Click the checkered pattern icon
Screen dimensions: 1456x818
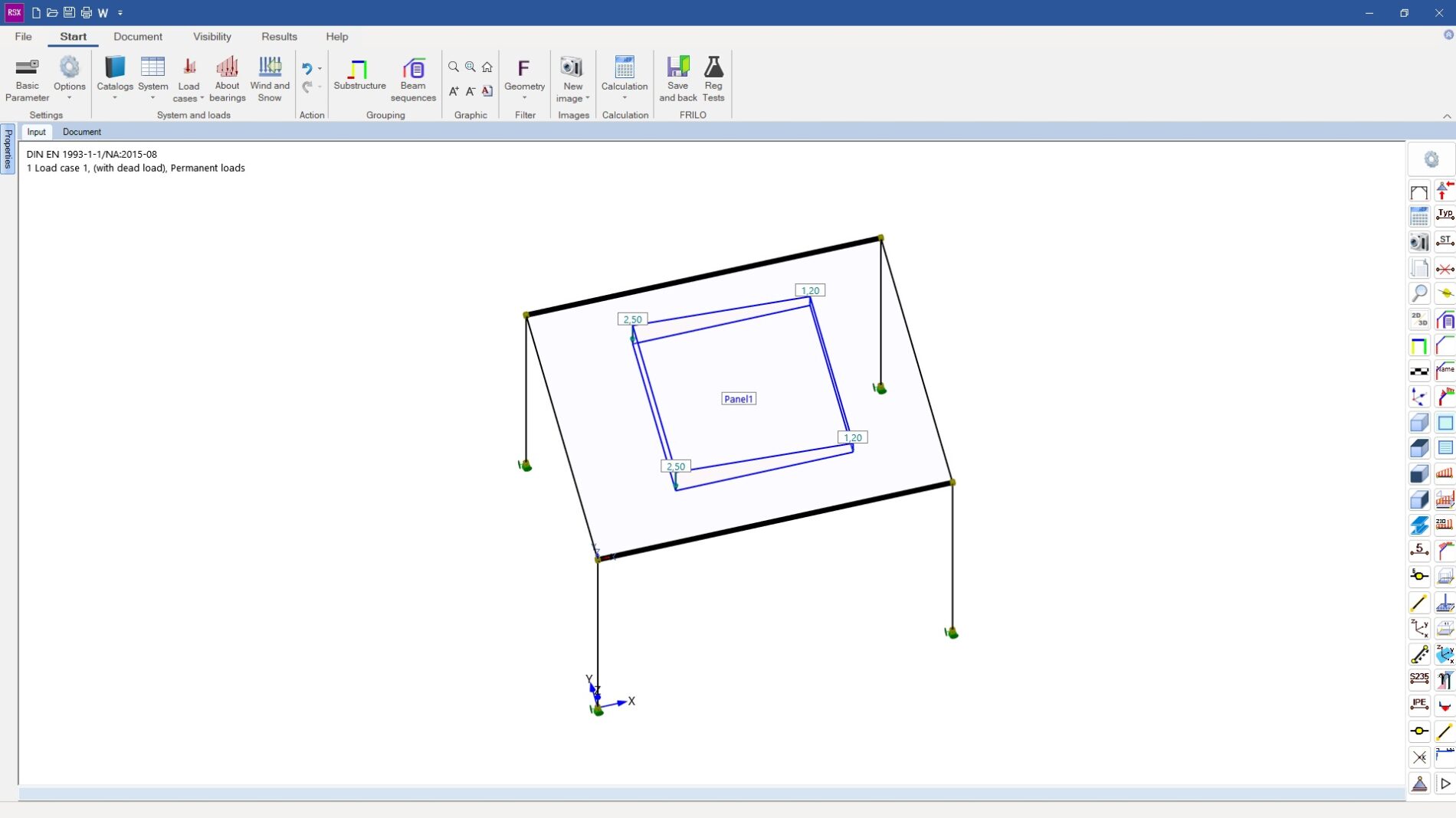[1419, 371]
